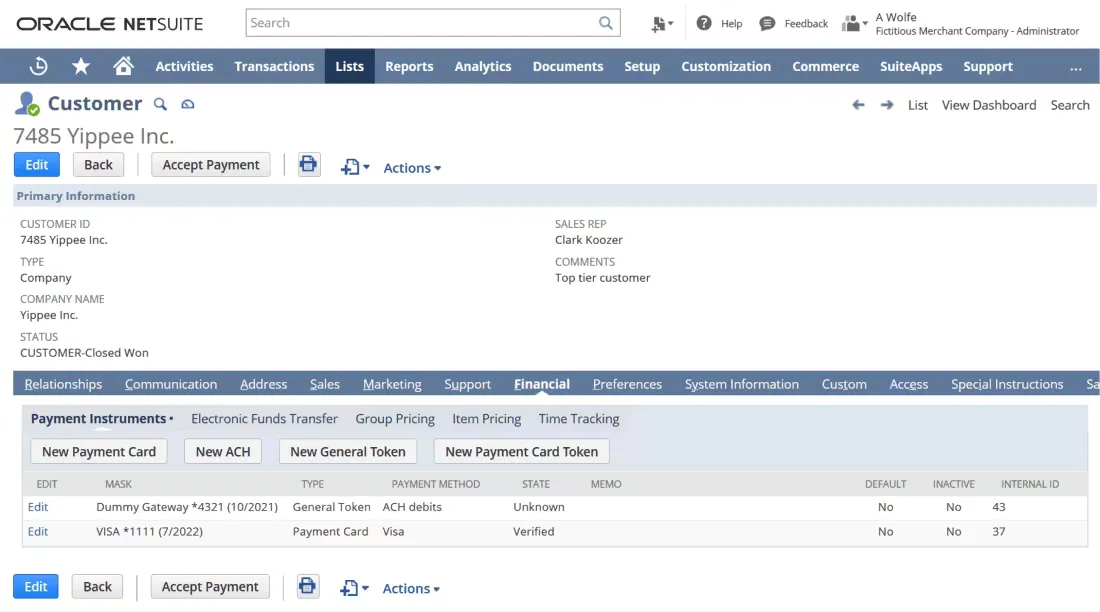Open the Item Pricing sublist

click(x=487, y=419)
